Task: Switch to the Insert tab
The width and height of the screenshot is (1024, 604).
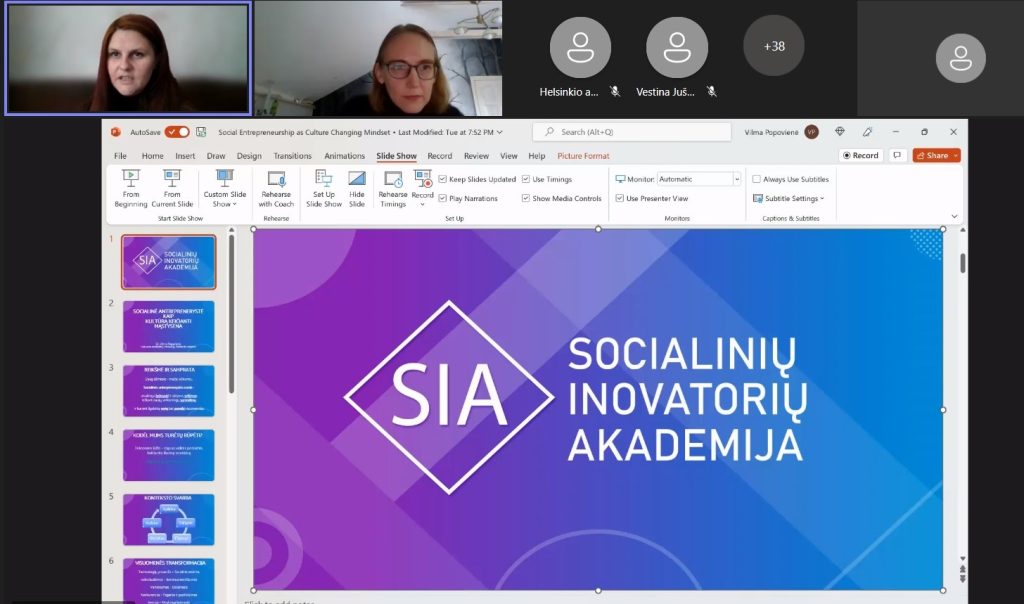Action: tap(185, 156)
